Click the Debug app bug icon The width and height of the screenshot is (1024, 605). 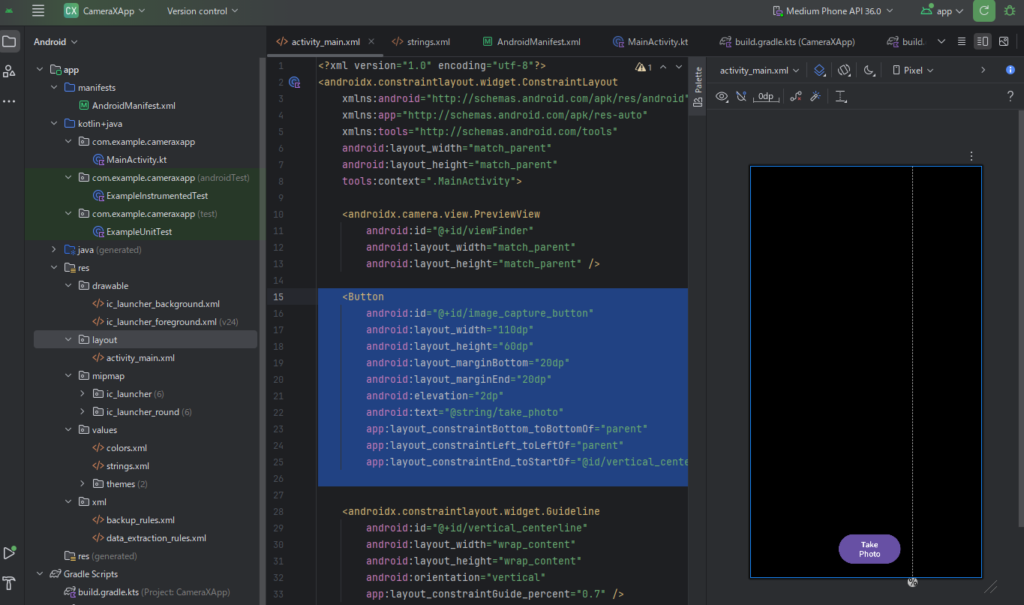(1008, 11)
